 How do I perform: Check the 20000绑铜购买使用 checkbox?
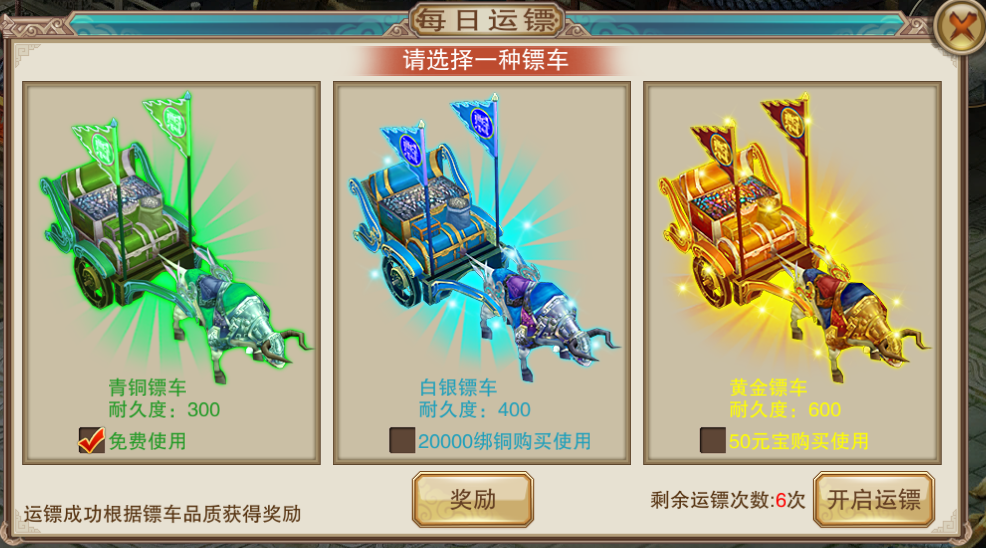402,440
